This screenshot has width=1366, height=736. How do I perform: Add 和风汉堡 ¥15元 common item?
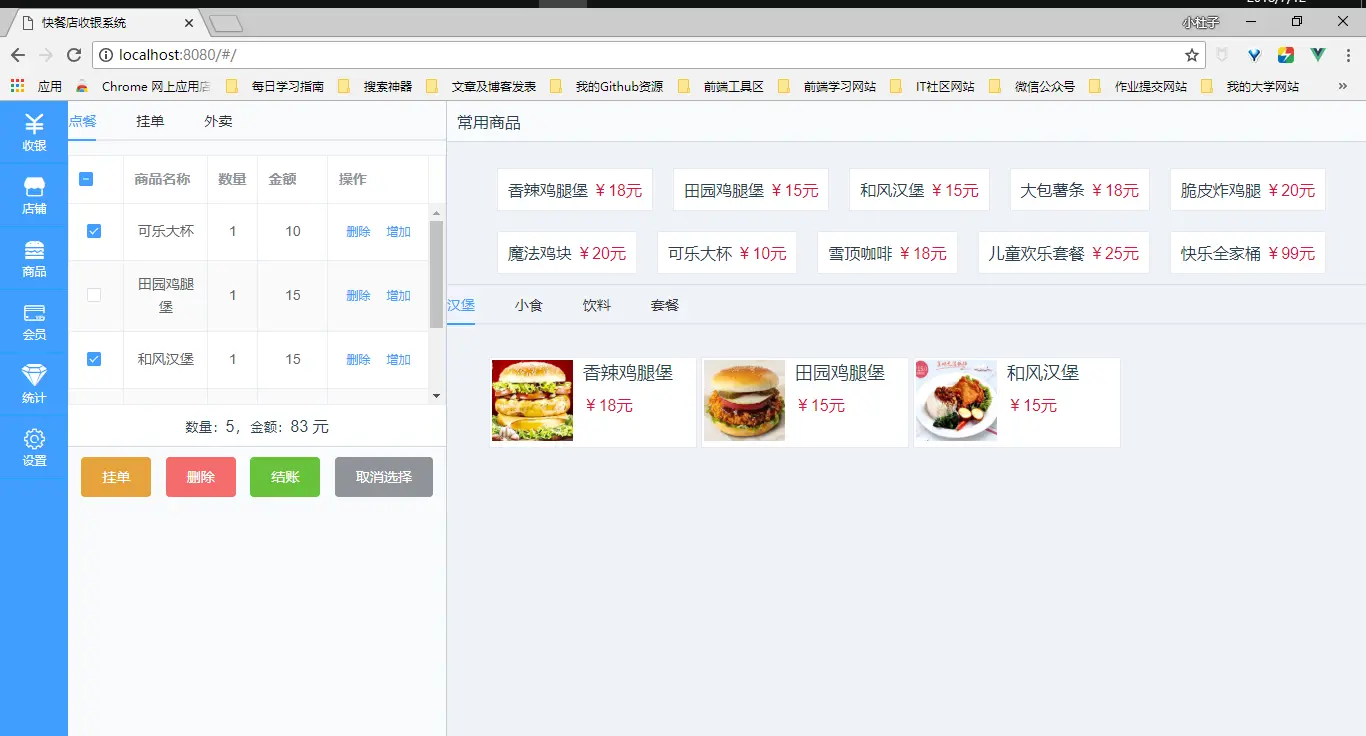(x=919, y=190)
